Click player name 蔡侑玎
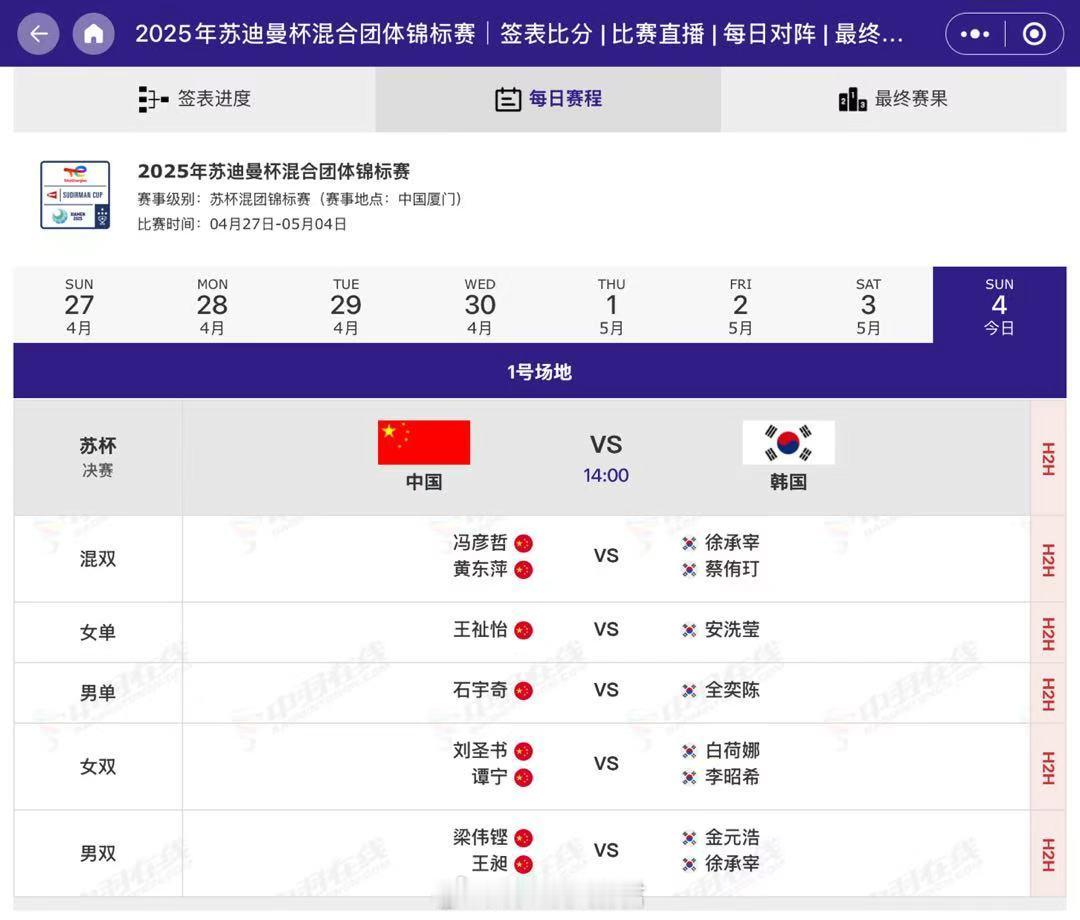The image size is (1080, 920). [x=732, y=569]
